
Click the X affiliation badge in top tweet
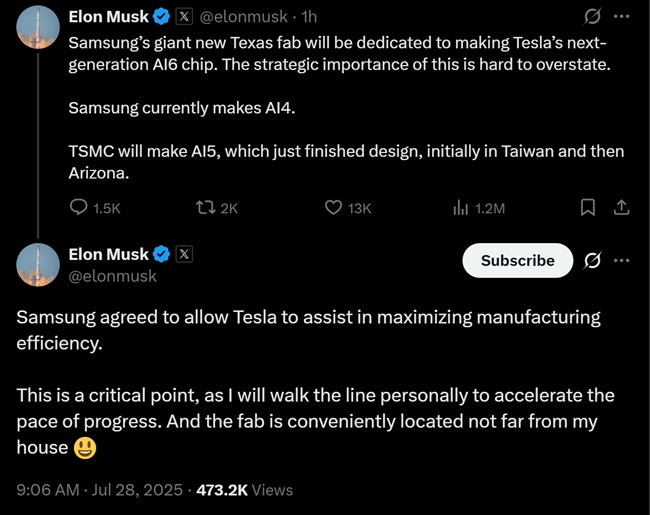pyautogui.click(x=184, y=17)
